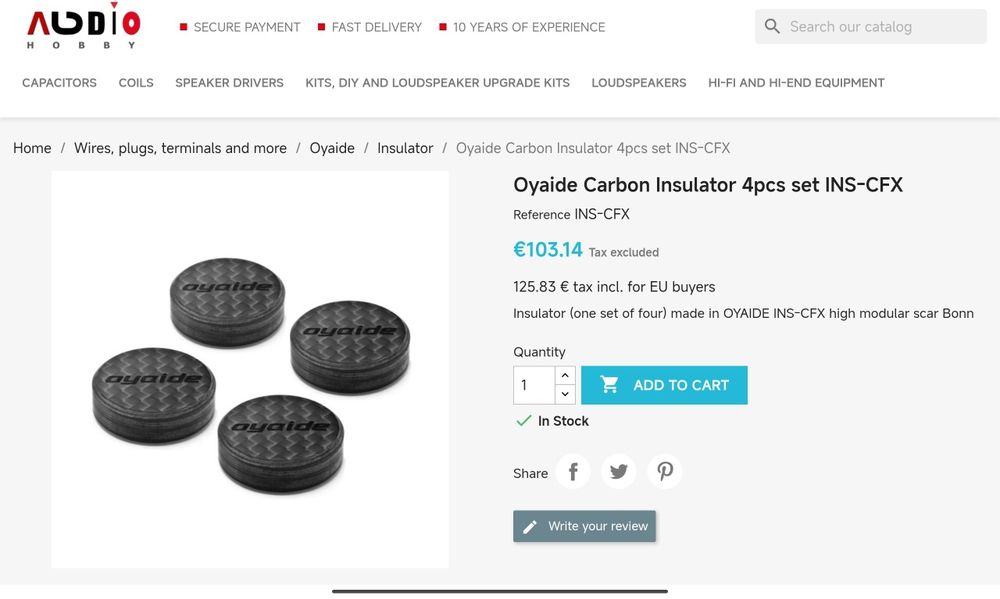This screenshot has width=1000, height=599.
Task: Increase quantity with the up arrow
Action: pyautogui.click(x=565, y=376)
